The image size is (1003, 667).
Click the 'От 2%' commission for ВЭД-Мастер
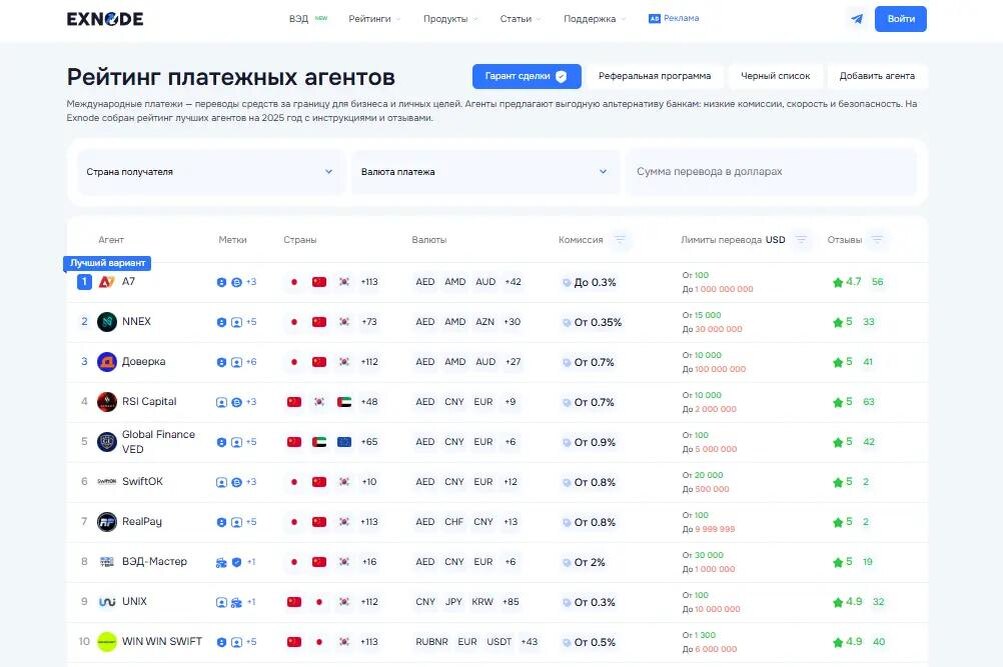coord(589,562)
